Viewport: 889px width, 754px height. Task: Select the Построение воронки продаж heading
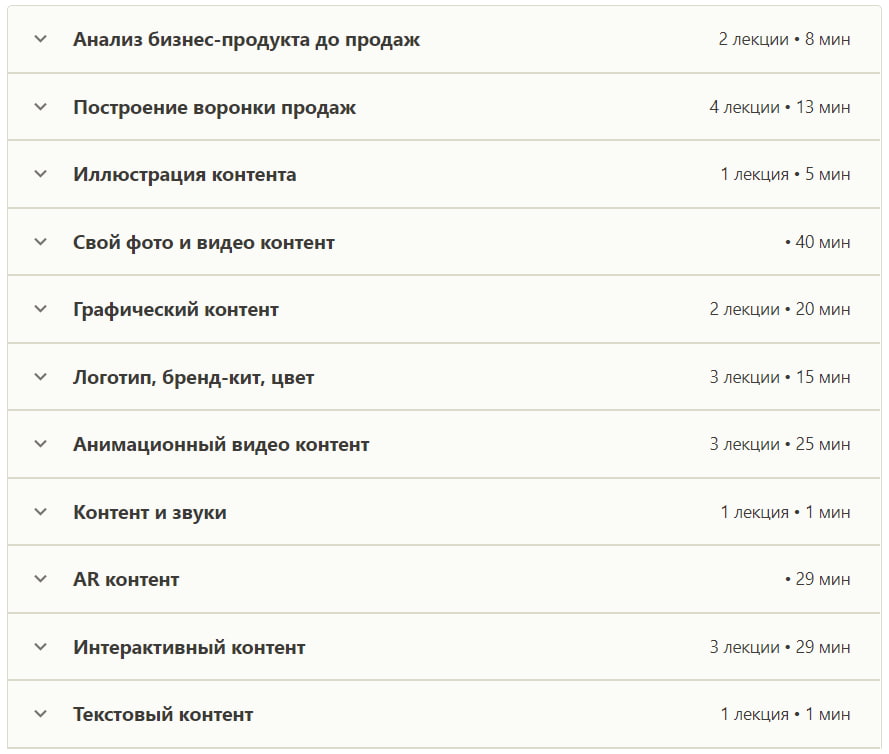click(214, 107)
